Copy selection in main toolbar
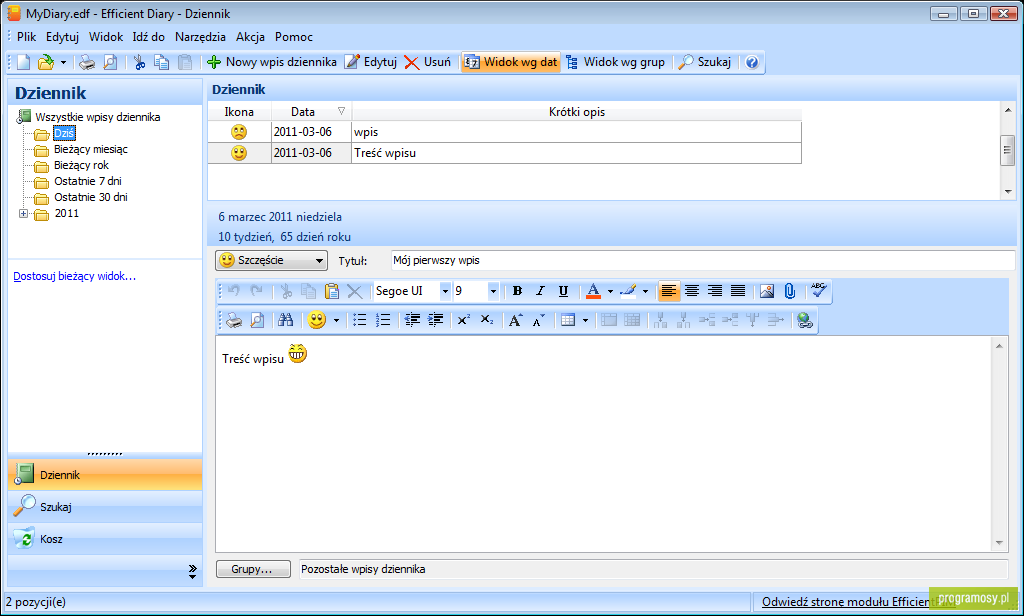 coord(161,62)
